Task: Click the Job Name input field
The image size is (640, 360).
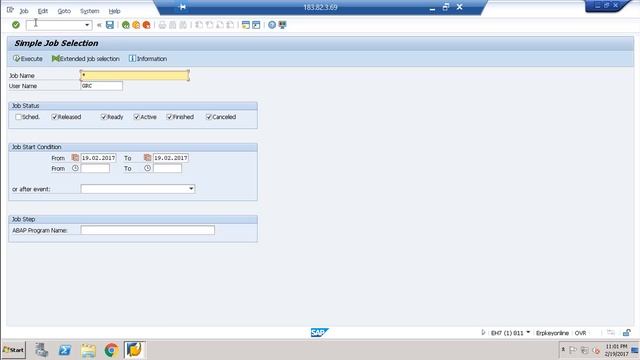Action: (x=135, y=75)
